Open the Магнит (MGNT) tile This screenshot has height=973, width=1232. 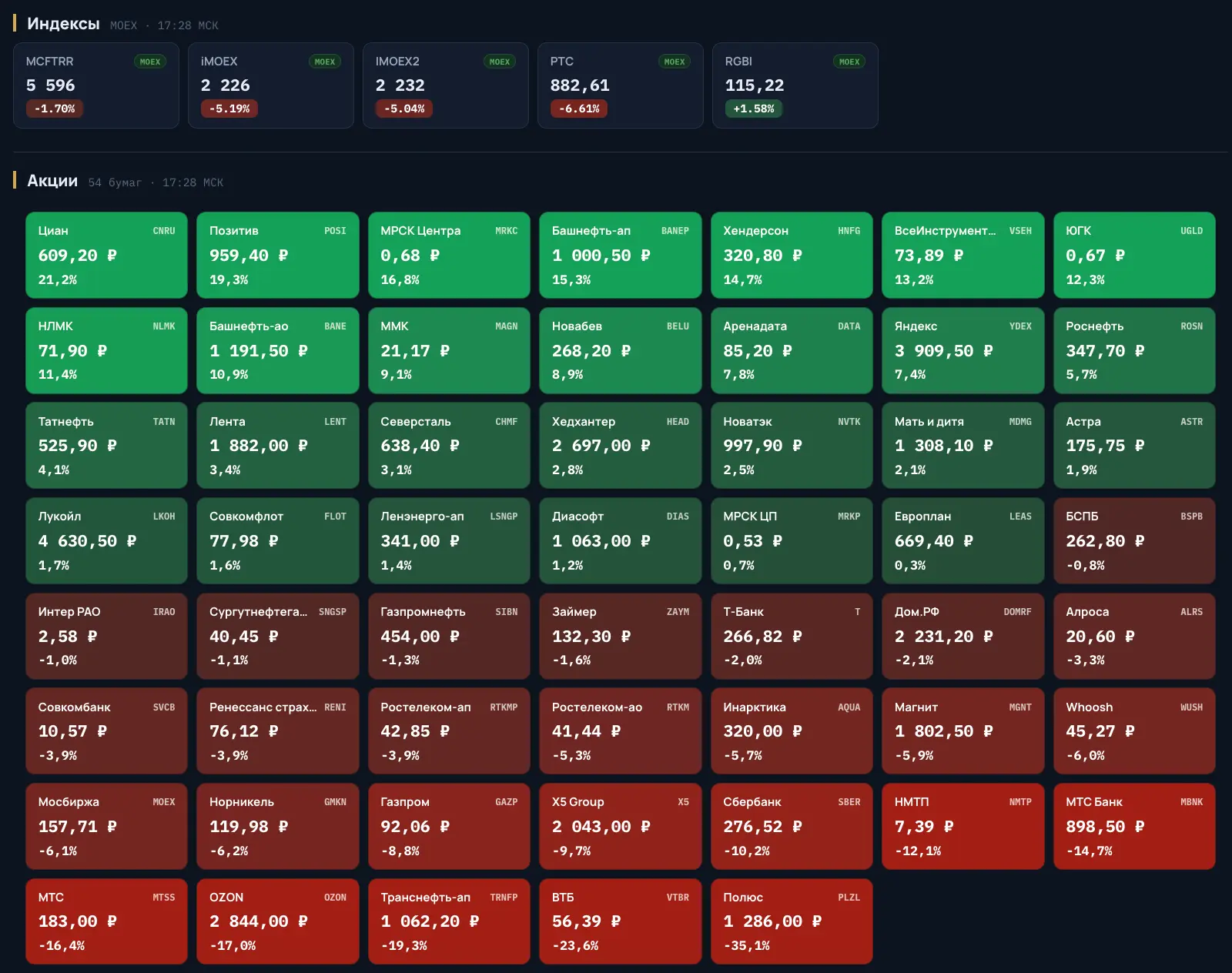(963, 731)
